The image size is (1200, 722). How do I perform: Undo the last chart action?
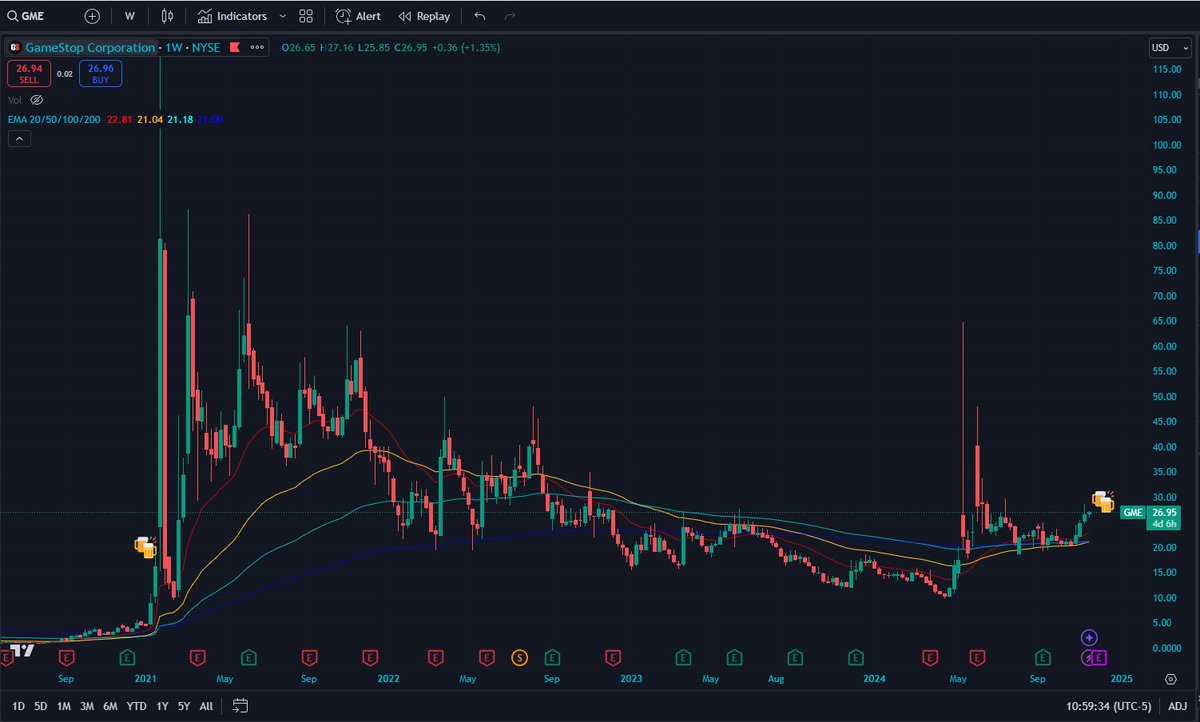[x=480, y=16]
